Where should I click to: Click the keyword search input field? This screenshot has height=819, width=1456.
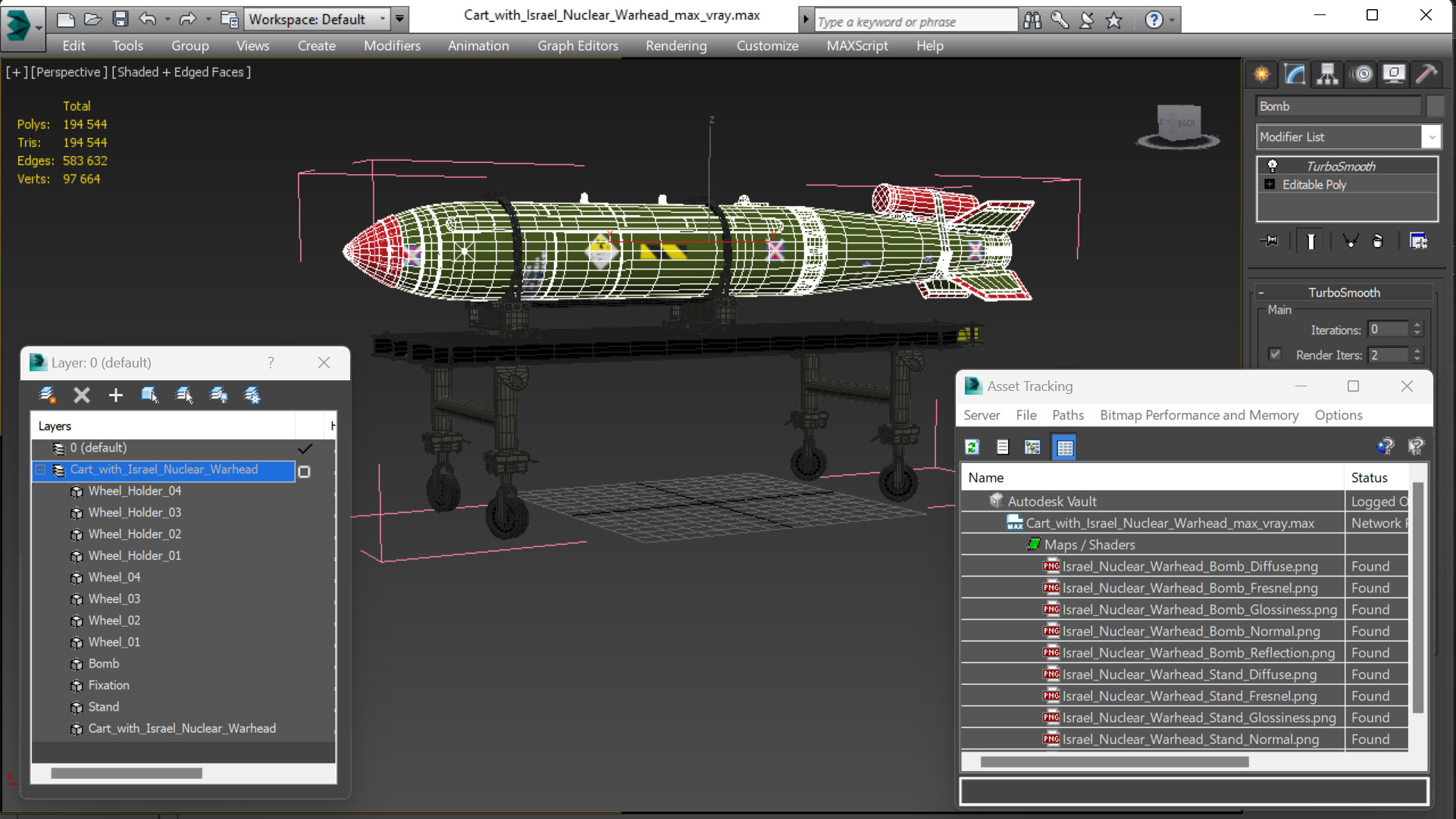pos(916,21)
